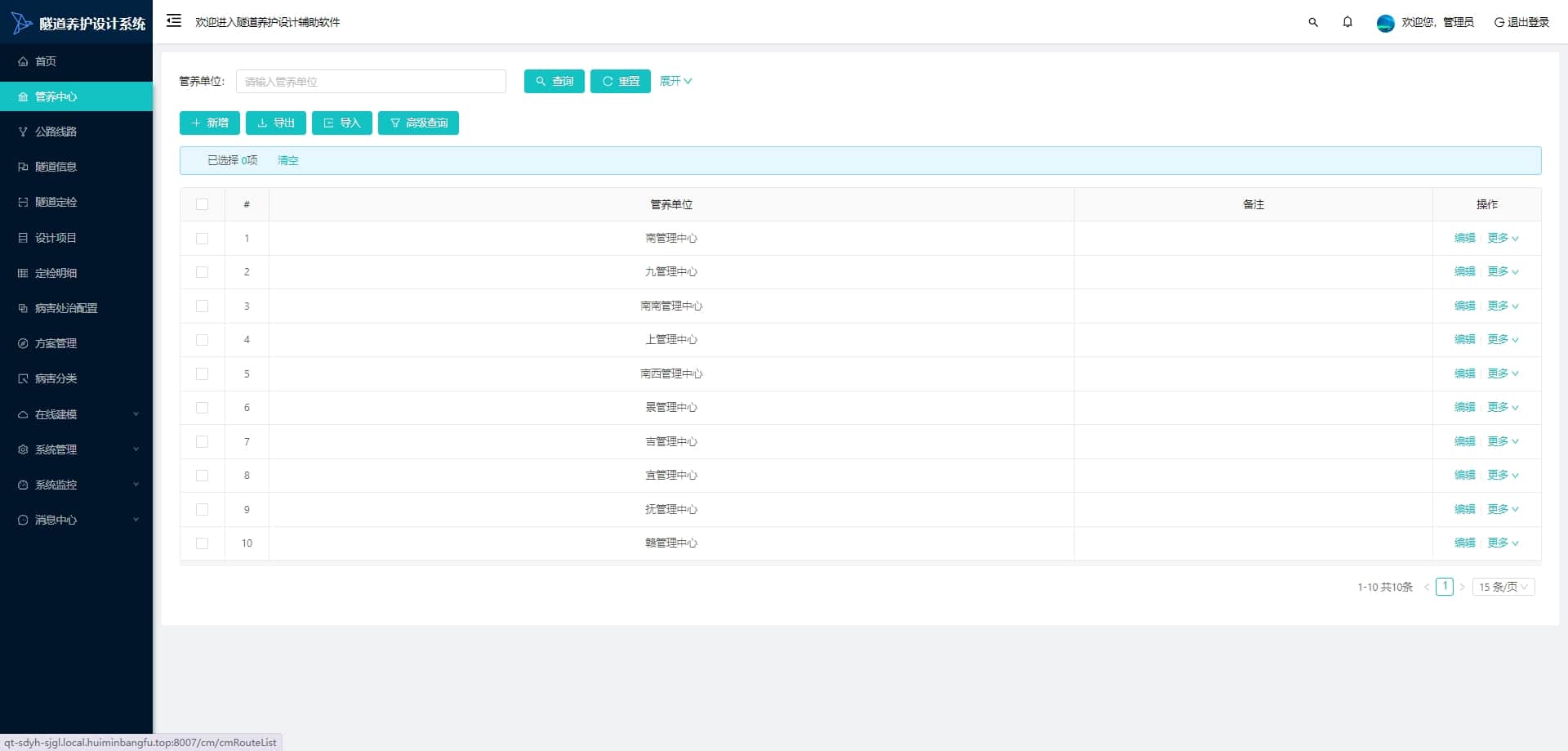1568x751 pixels.
Task: Click the sidebar collapse hamburger icon
Action: click(x=173, y=21)
